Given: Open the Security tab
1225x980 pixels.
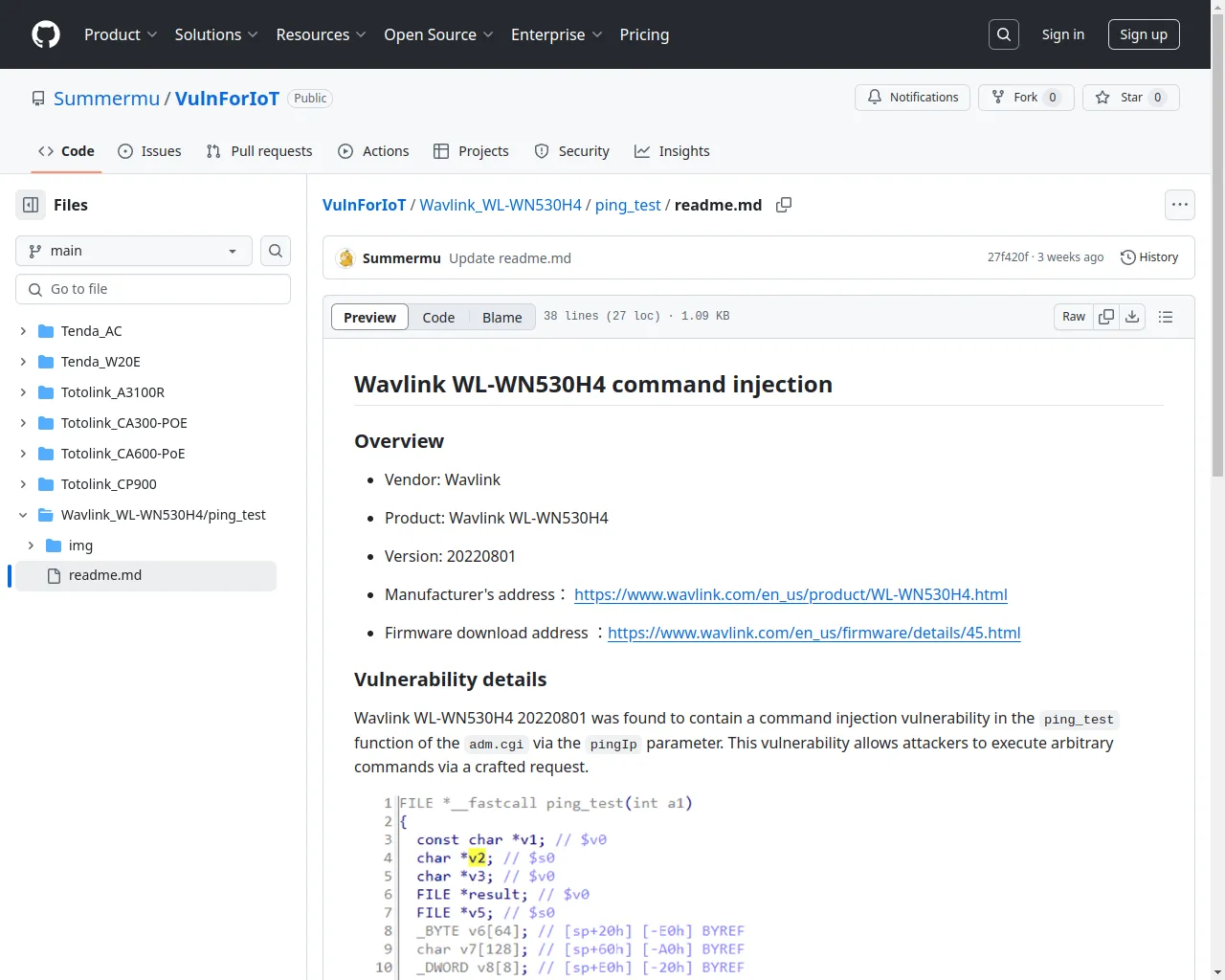Looking at the screenshot, I should click(571, 151).
